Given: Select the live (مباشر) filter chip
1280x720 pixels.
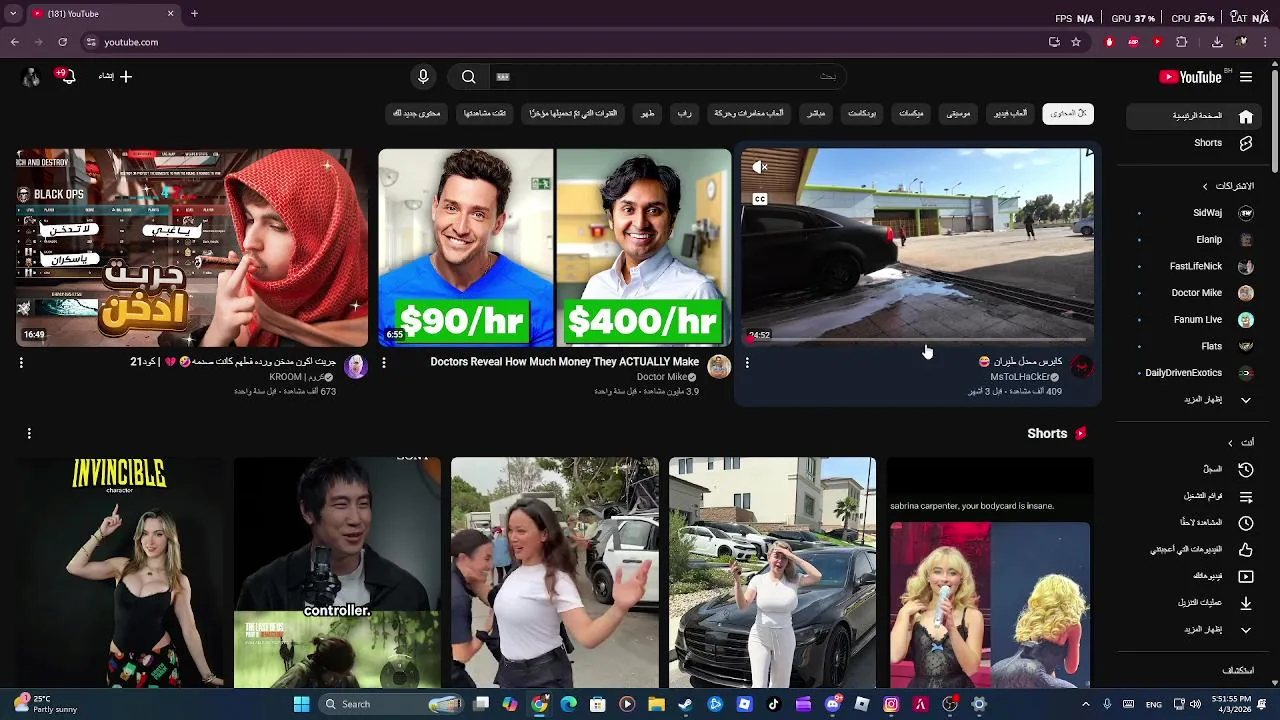Looking at the screenshot, I should (x=817, y=114).
